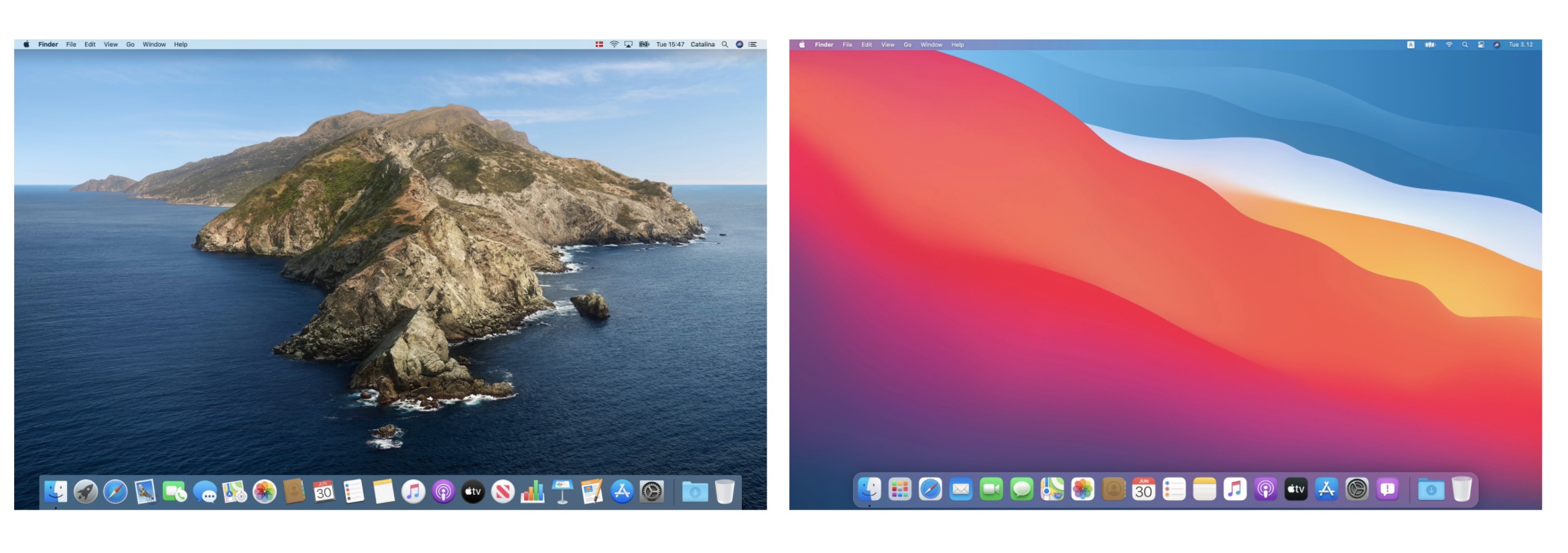
Task: Open Safari in the Big Sur dock
Action: pos(931,489)
